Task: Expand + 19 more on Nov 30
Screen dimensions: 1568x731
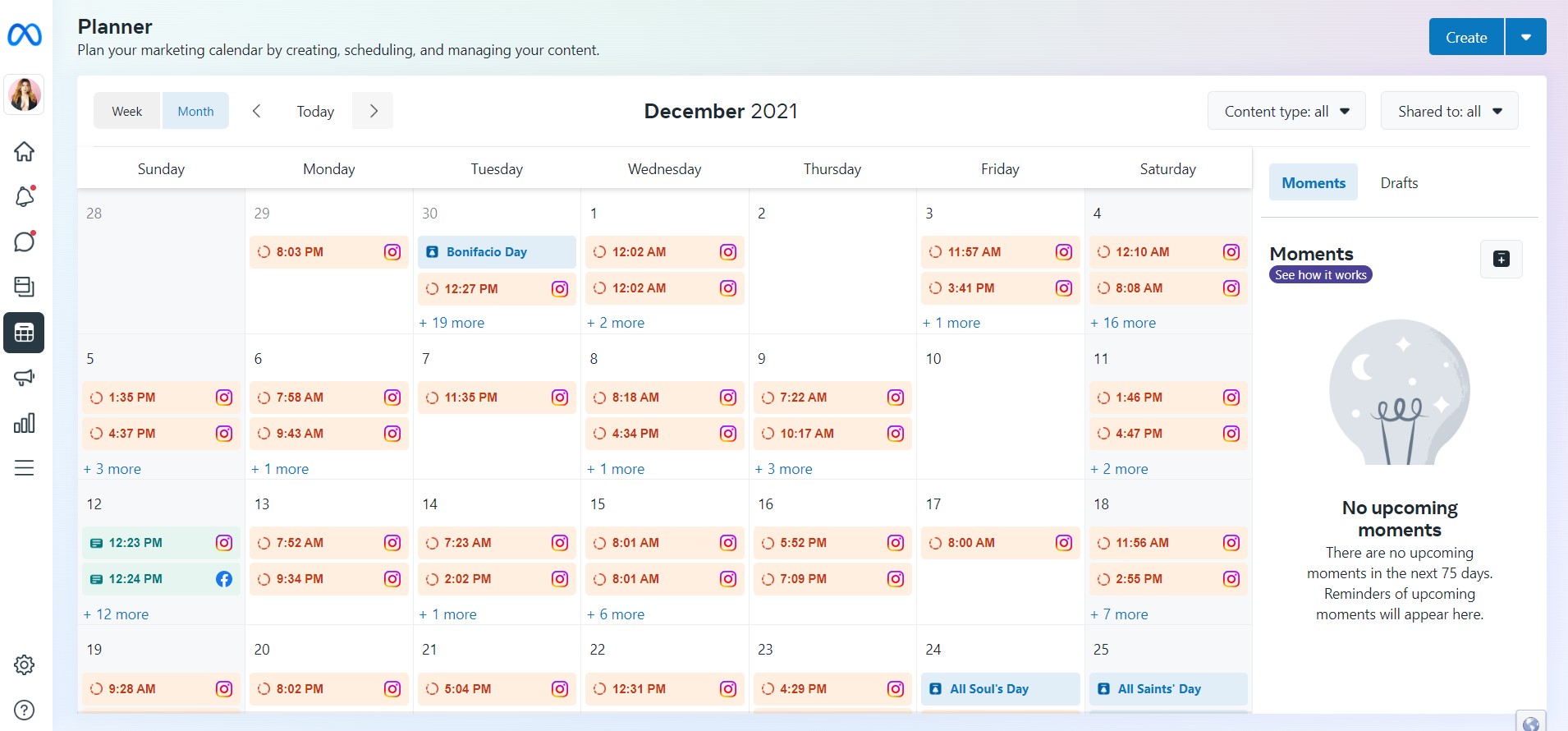Action: pos(452,323)
